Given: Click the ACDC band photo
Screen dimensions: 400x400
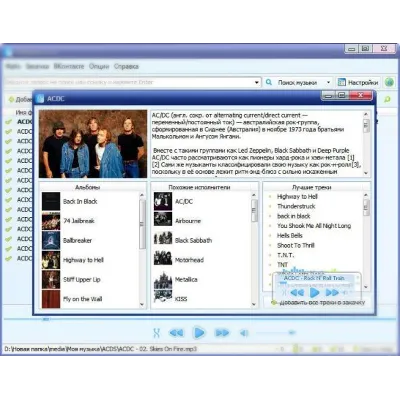Looking at the screenshot, I should click(93, 144).
